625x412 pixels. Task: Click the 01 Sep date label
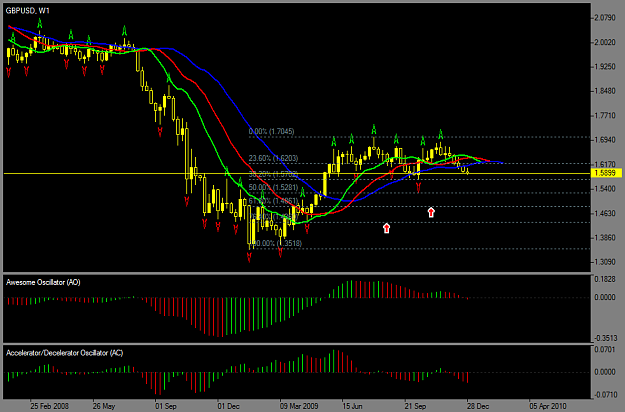[x=166, y=406]
